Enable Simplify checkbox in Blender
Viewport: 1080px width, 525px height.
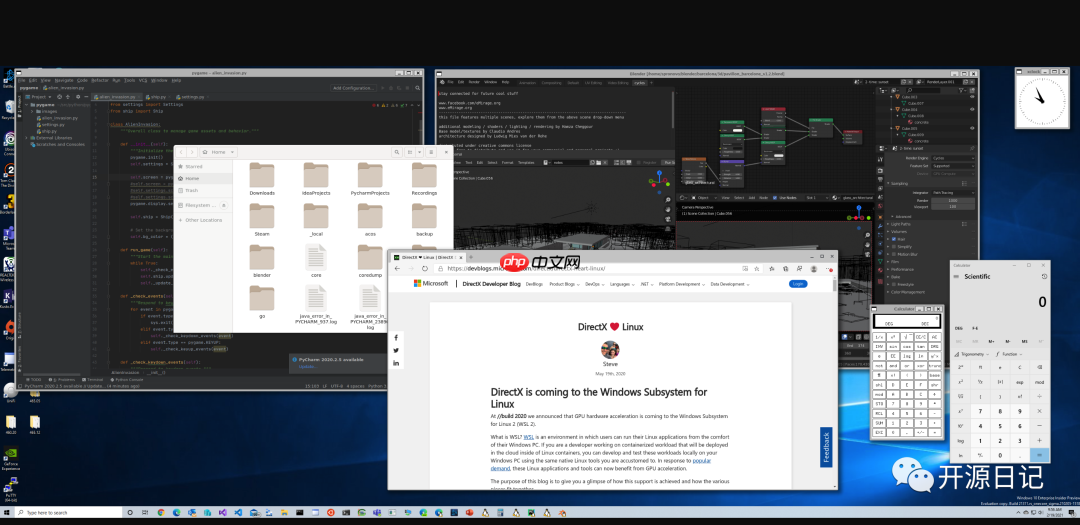click(894, 246)
